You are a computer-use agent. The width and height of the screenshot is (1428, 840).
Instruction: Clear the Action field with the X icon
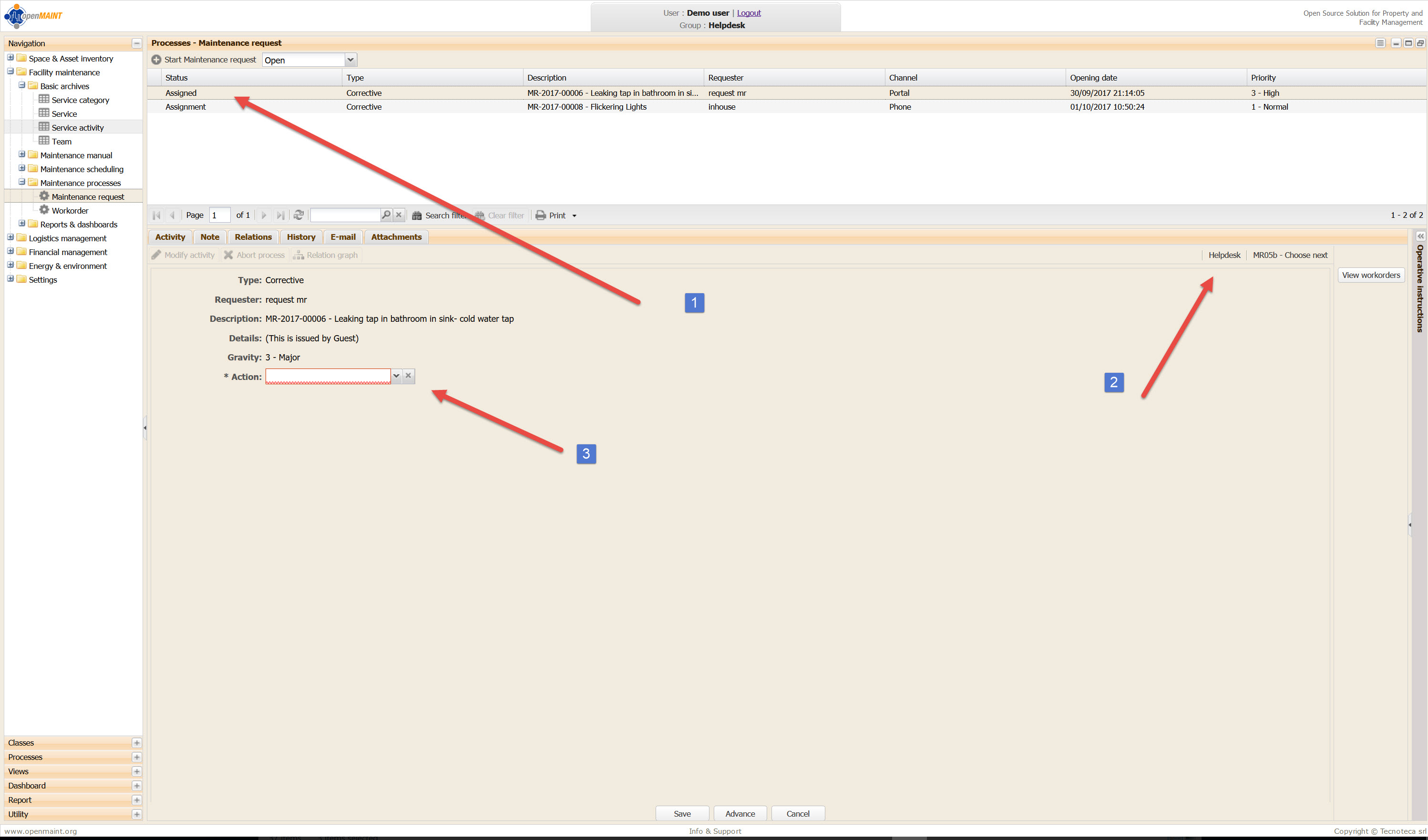click(408, 376)
